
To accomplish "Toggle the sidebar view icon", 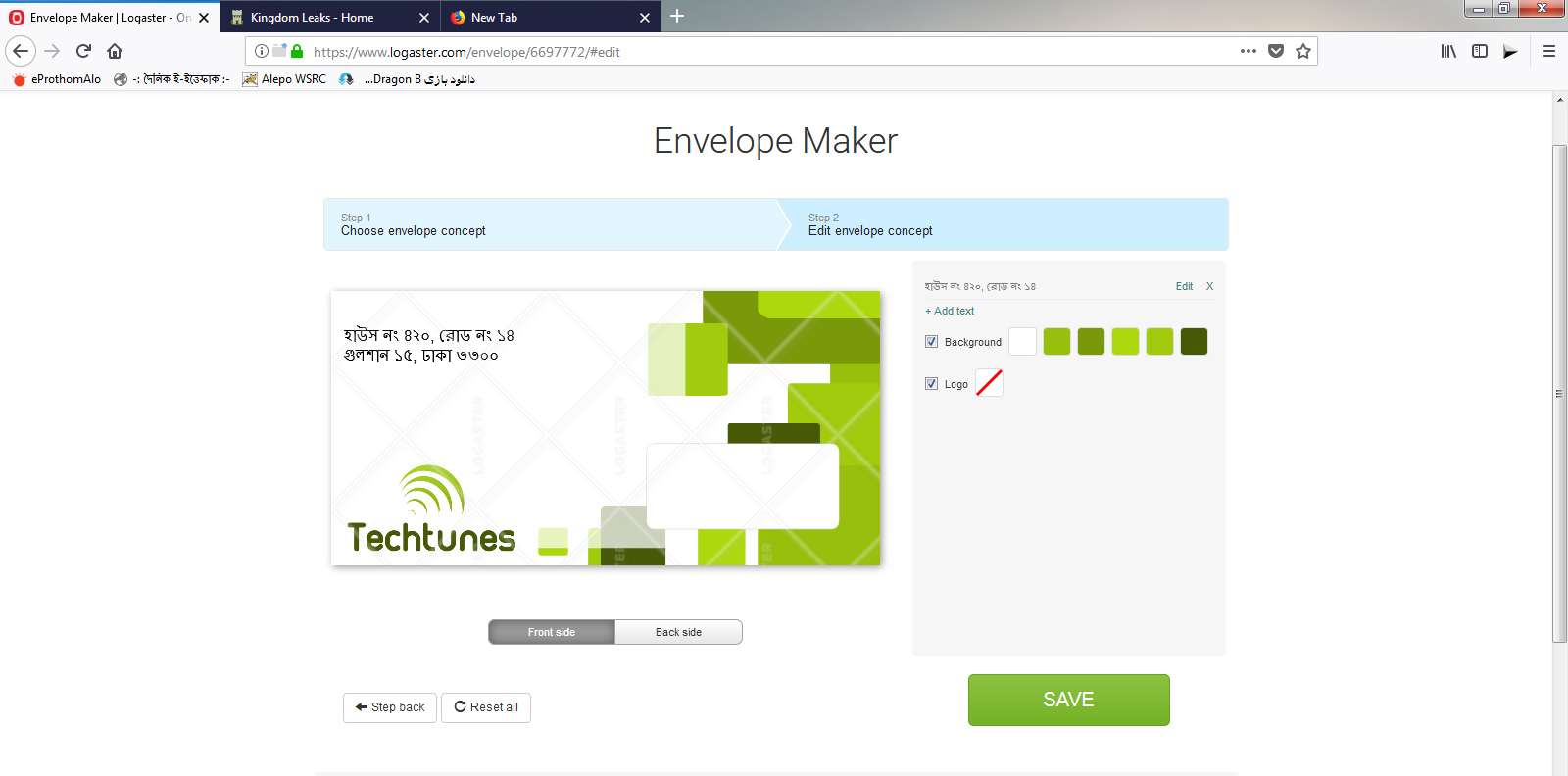I will tap(1480, 51).
